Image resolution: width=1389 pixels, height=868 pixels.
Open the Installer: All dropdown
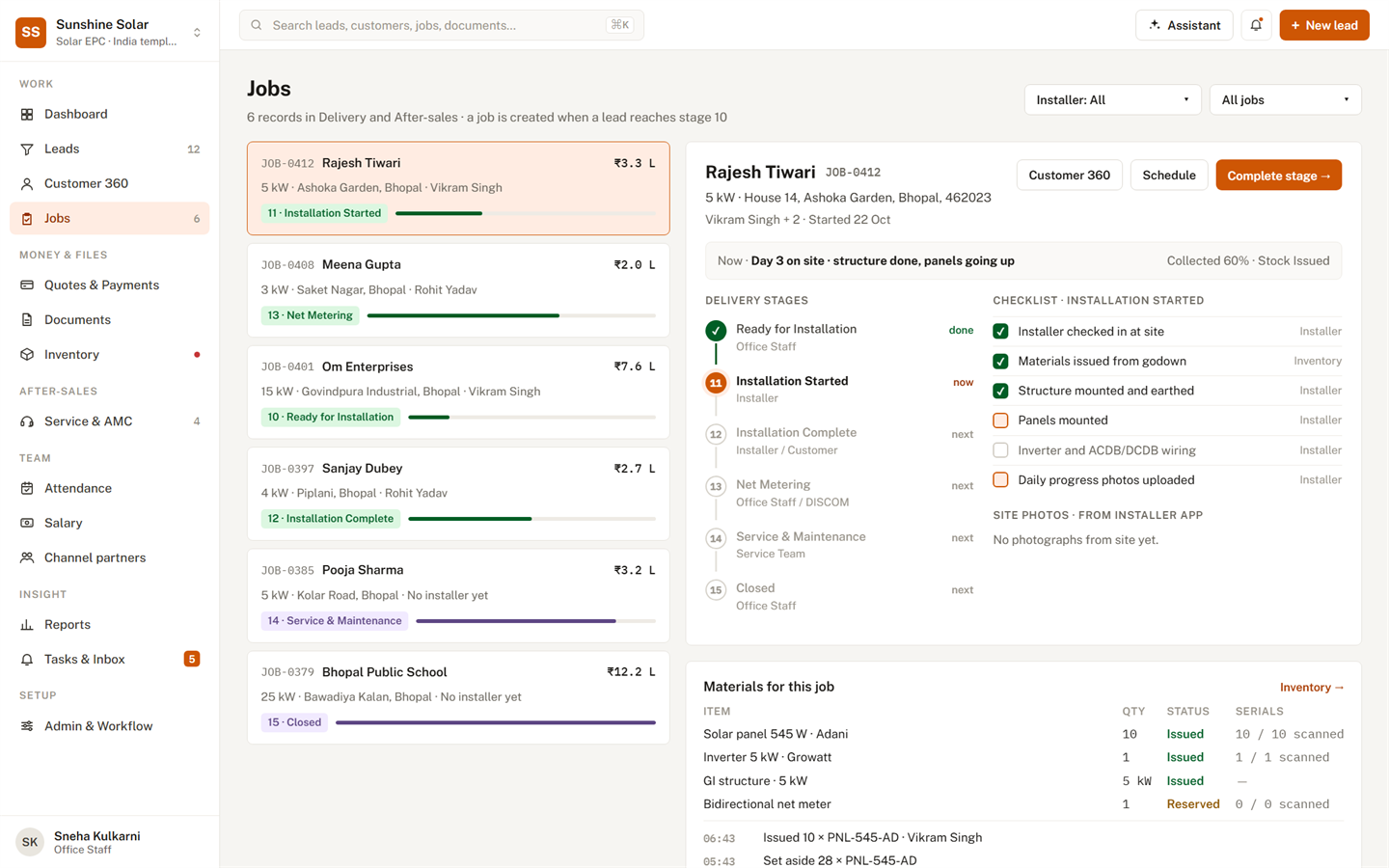click(x=1112, y=99)
